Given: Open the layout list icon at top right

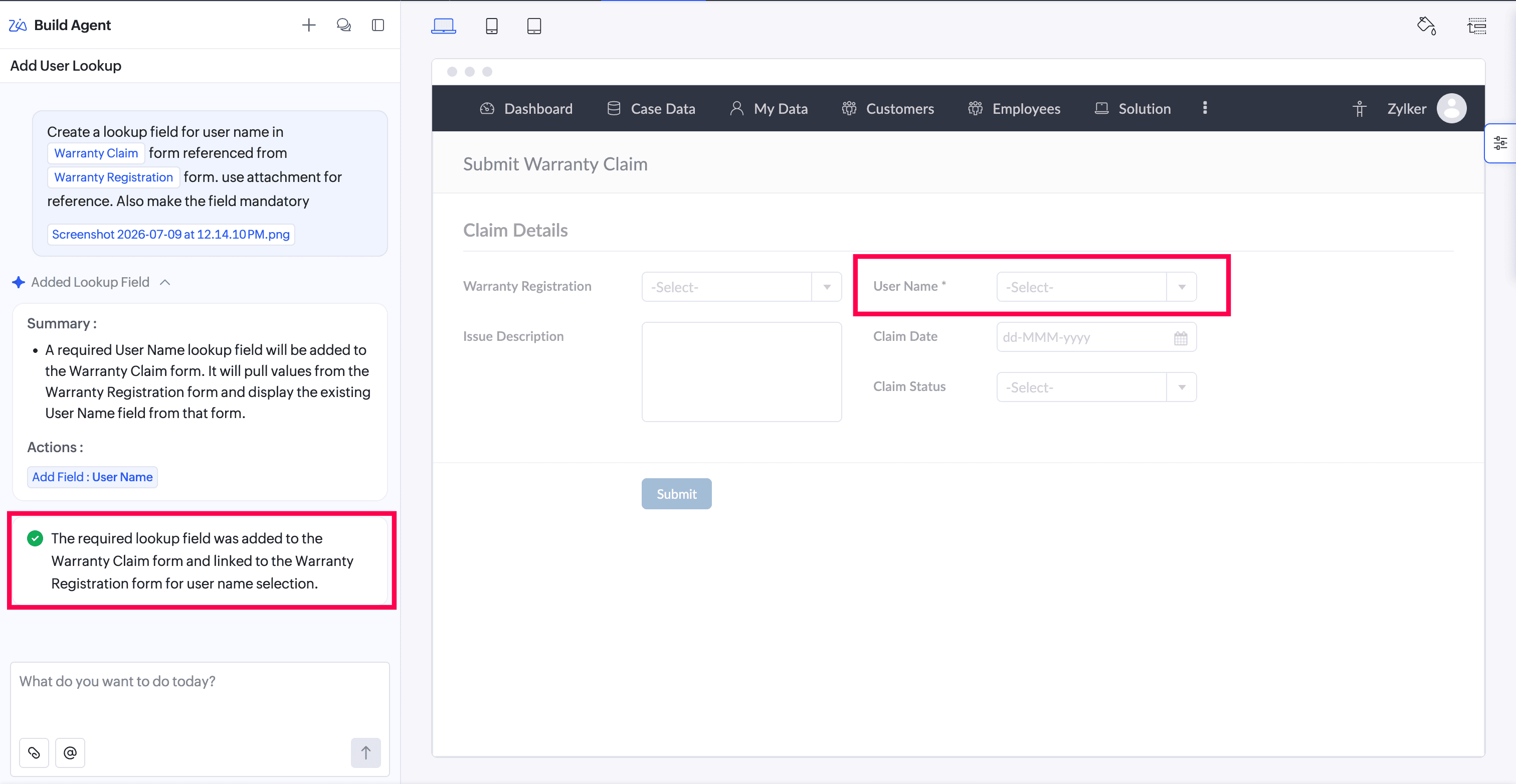Looking at the screenshot, I should 1476,26.
